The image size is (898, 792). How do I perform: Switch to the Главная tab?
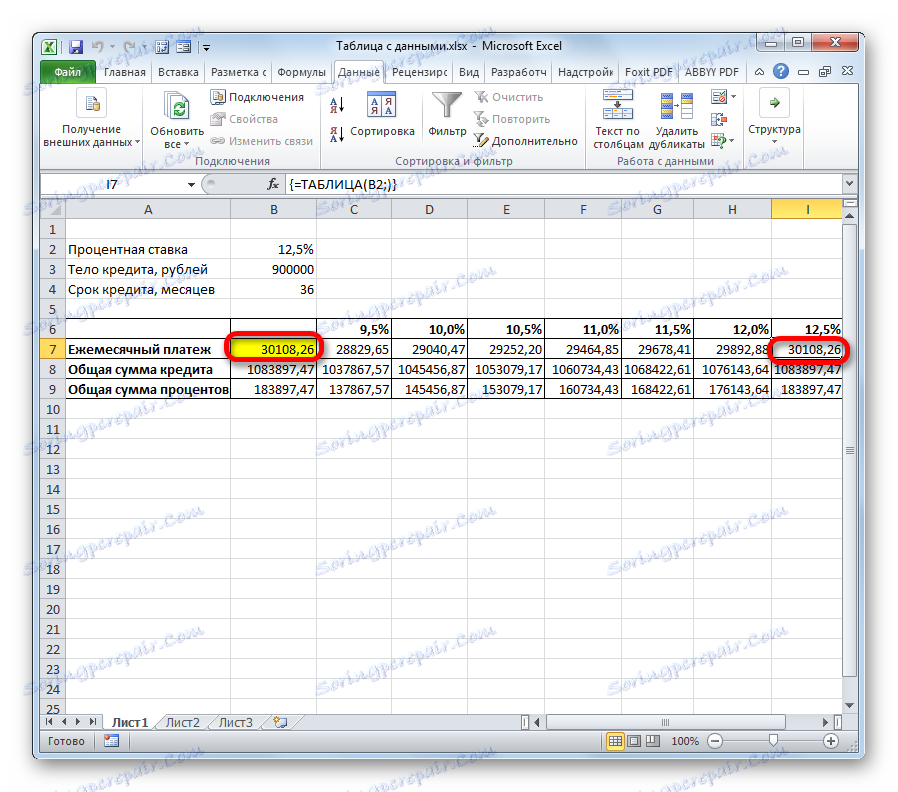click(124, 72)
